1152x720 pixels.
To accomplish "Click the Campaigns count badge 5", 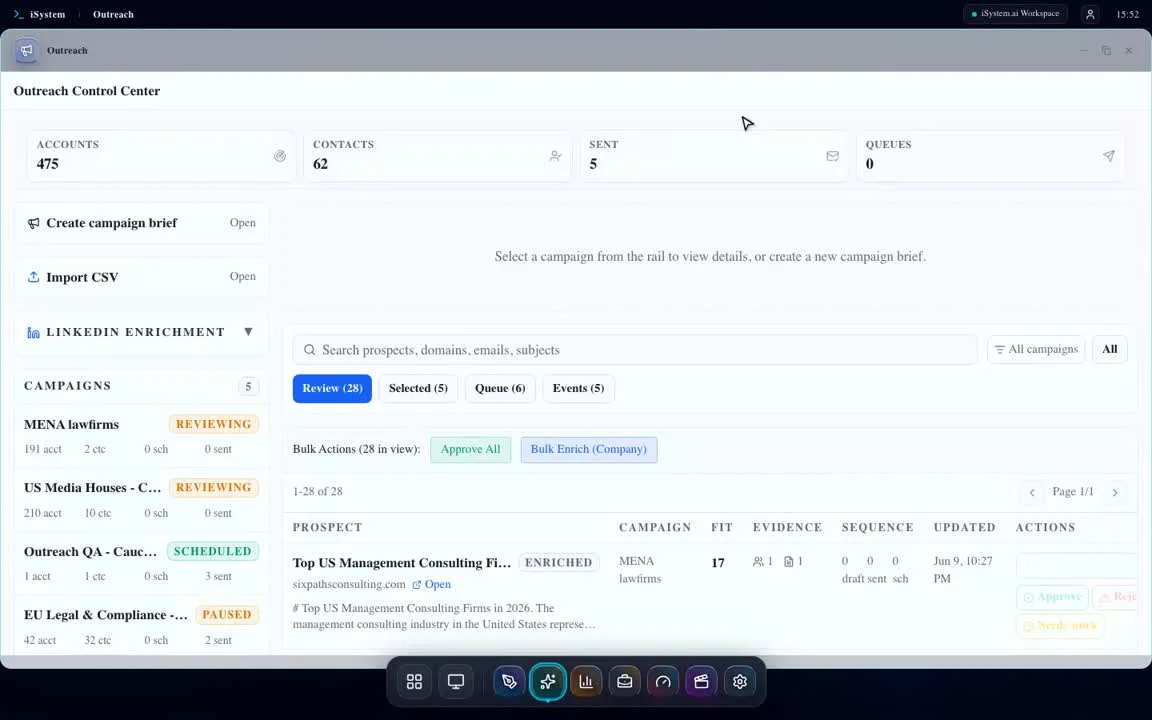I will point(248,386).
